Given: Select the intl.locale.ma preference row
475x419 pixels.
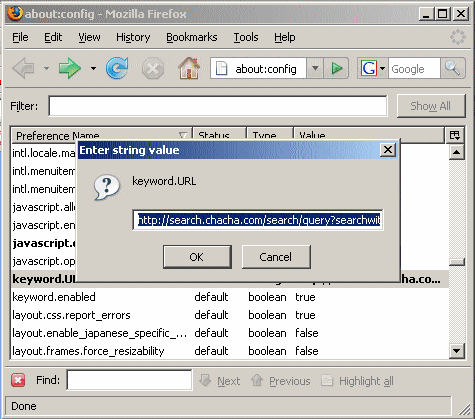Looking at the screenshot, I should click(x=44, y=153).
